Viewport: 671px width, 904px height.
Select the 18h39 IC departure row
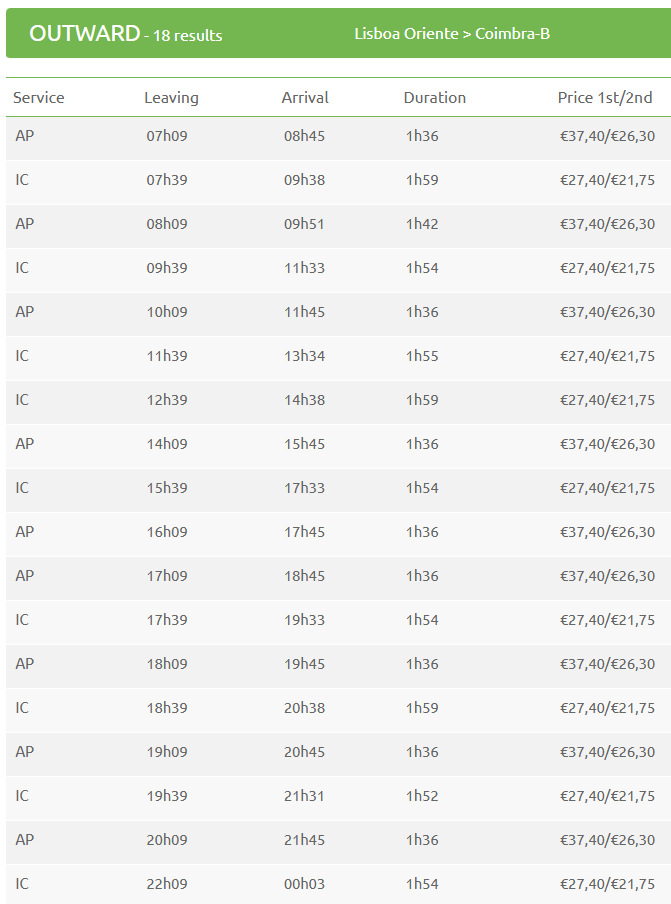tap(338, 710)
